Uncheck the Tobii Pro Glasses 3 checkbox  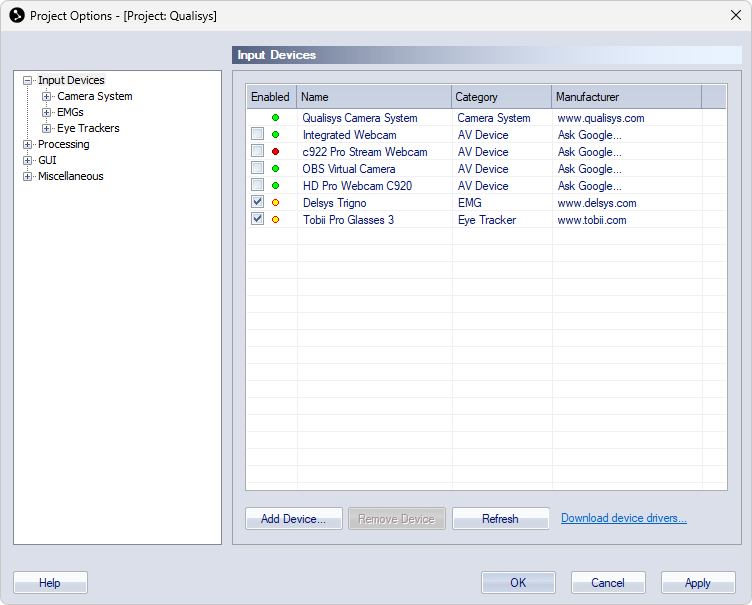(258, 220)
